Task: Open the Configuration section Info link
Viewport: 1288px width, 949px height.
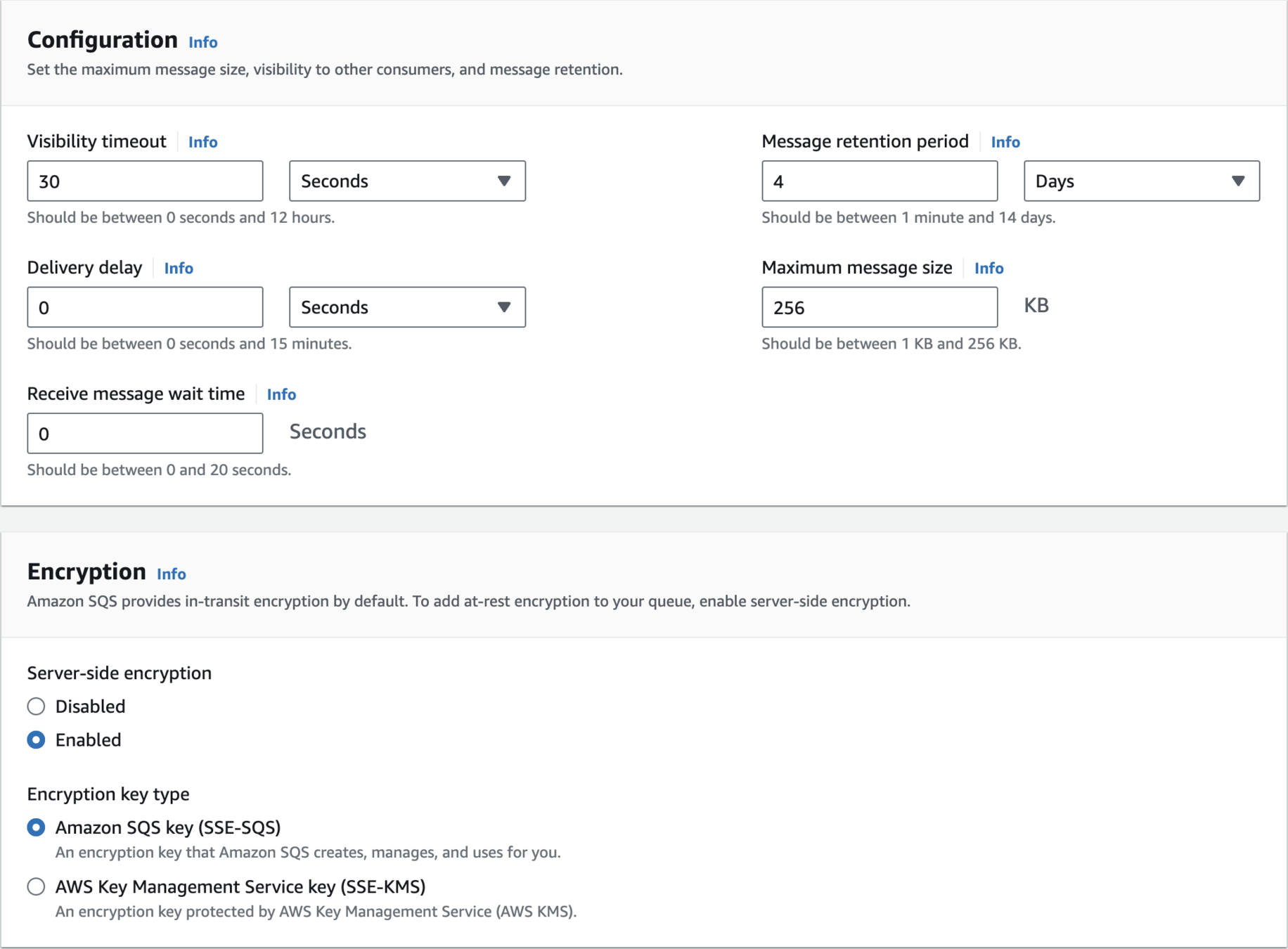Action: 202,42
